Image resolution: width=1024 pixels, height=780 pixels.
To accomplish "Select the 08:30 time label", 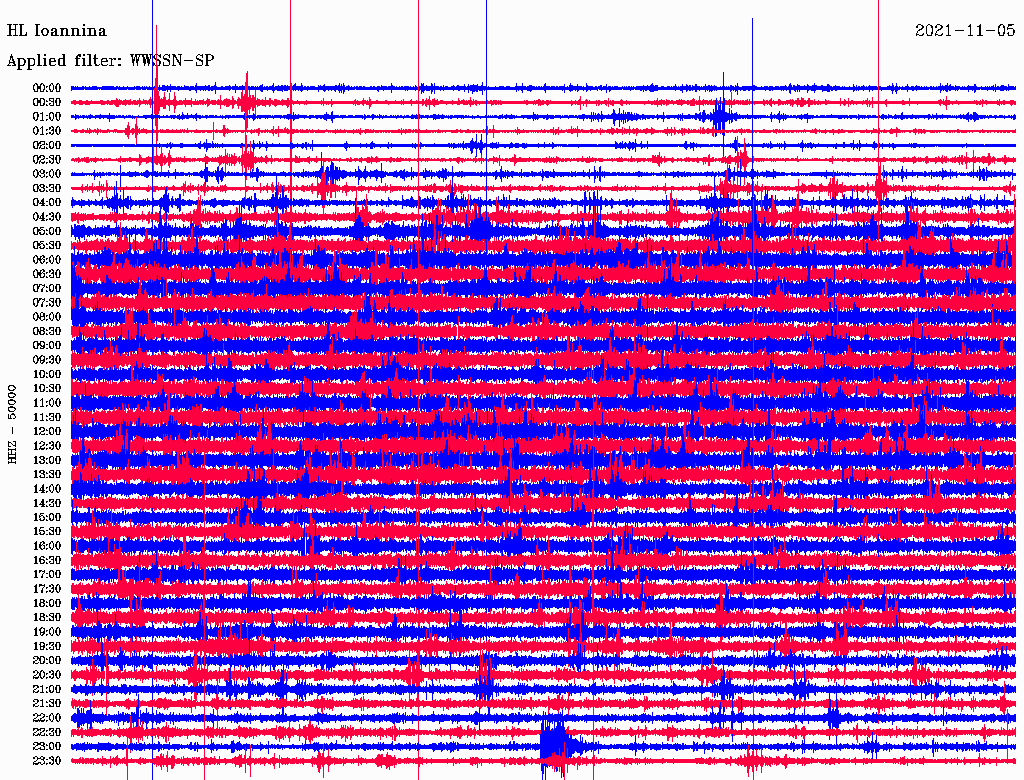I will pyautogui.click(x=47, y=331).
